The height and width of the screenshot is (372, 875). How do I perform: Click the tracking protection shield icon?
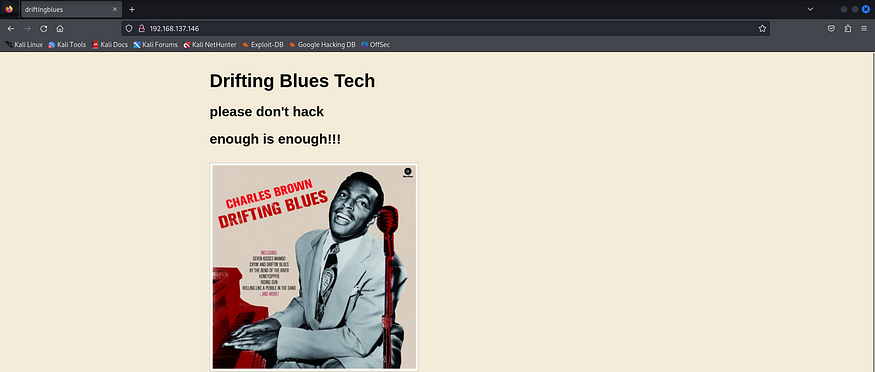[129, 28]
